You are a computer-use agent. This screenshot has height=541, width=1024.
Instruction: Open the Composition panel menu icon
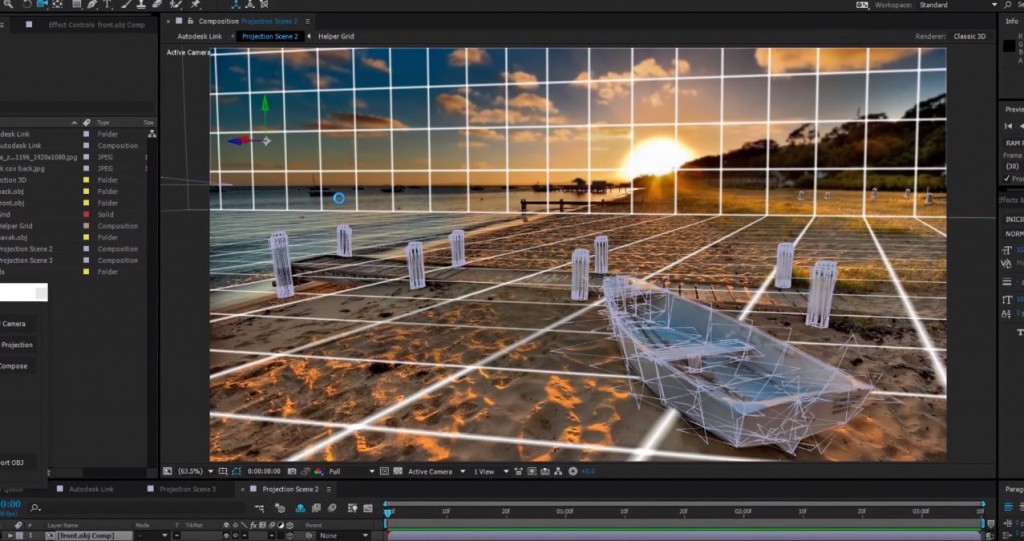point(308,21)
